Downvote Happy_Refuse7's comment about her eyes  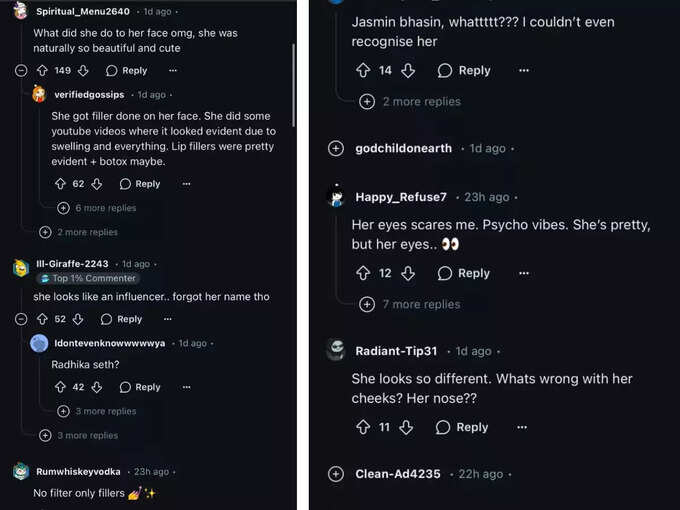point(408,273)
